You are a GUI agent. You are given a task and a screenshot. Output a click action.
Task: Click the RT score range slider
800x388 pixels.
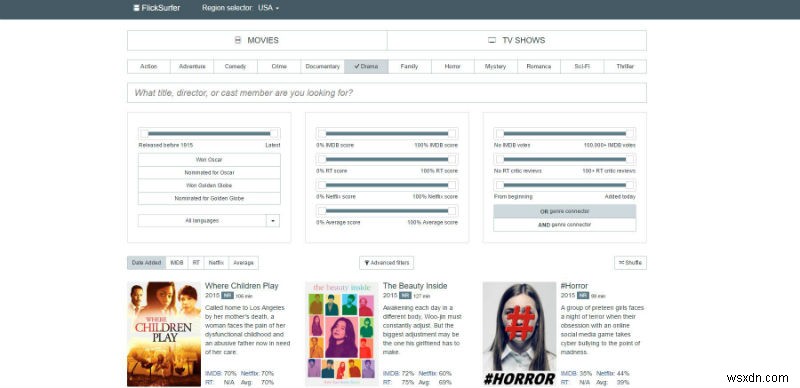coord(387,159)
